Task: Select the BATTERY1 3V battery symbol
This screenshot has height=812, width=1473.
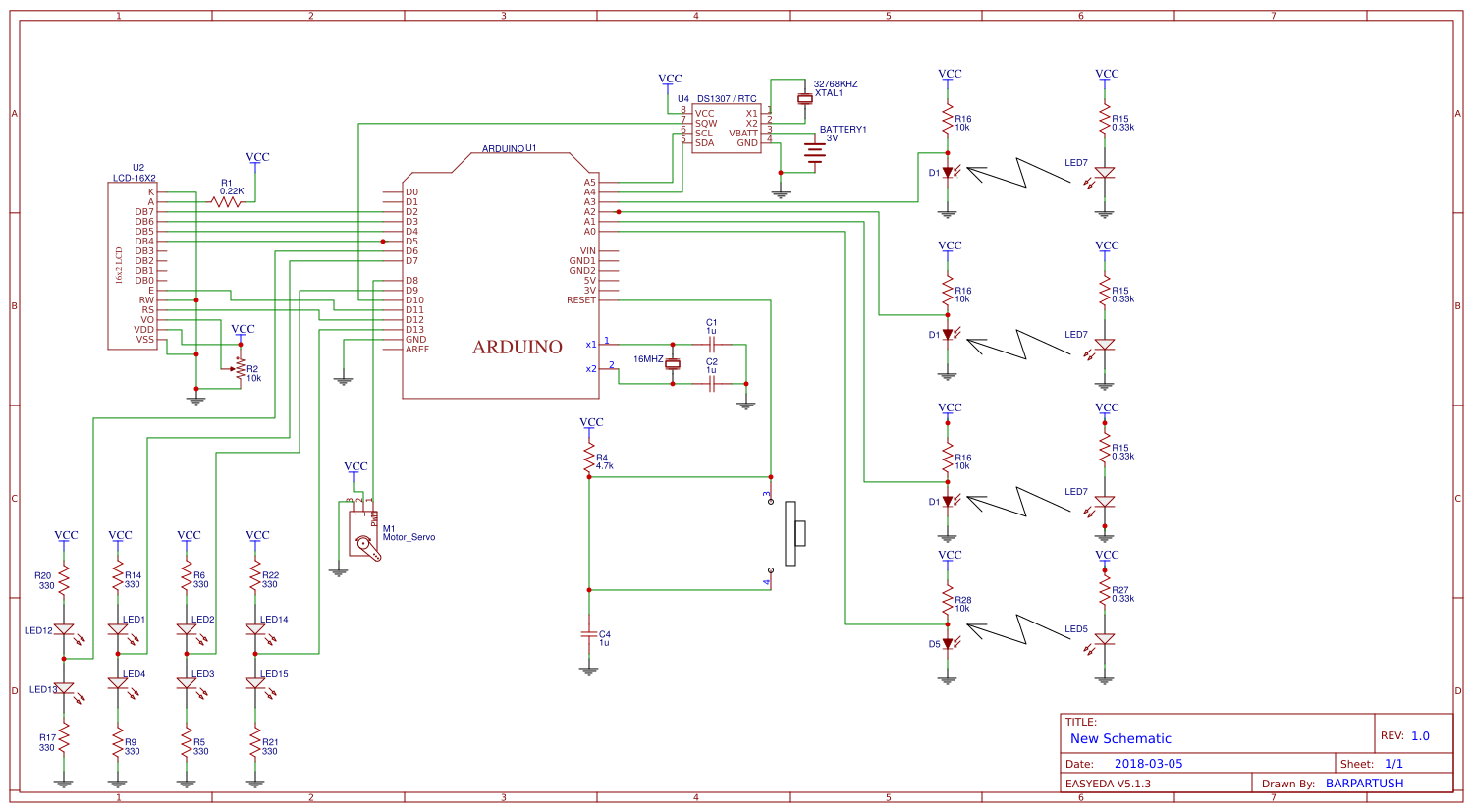Action: point(815,153)
